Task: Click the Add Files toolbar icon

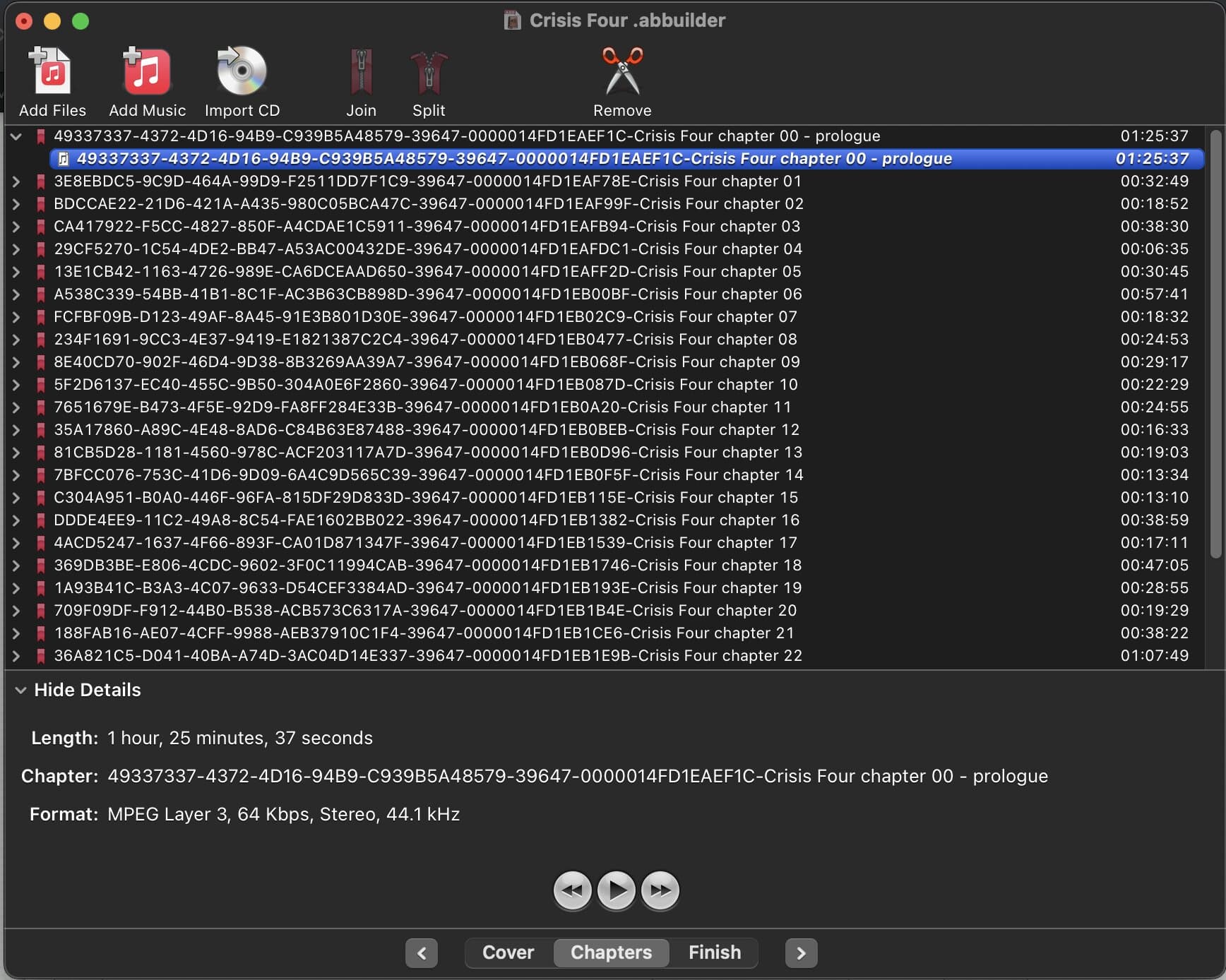Action: (x=51, y=71)
